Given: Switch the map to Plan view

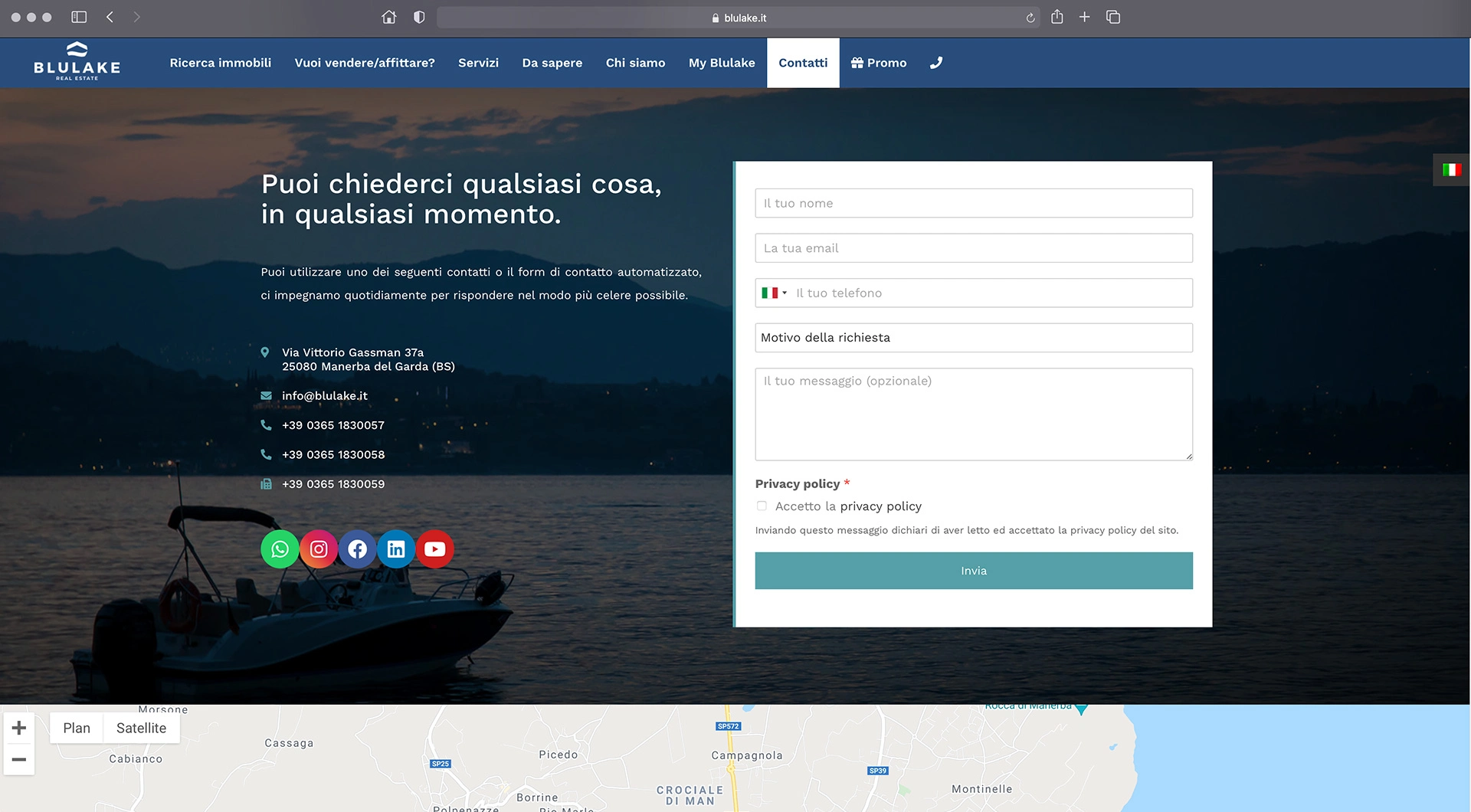Looking at the screenshot, I should (x=77, y=728).
